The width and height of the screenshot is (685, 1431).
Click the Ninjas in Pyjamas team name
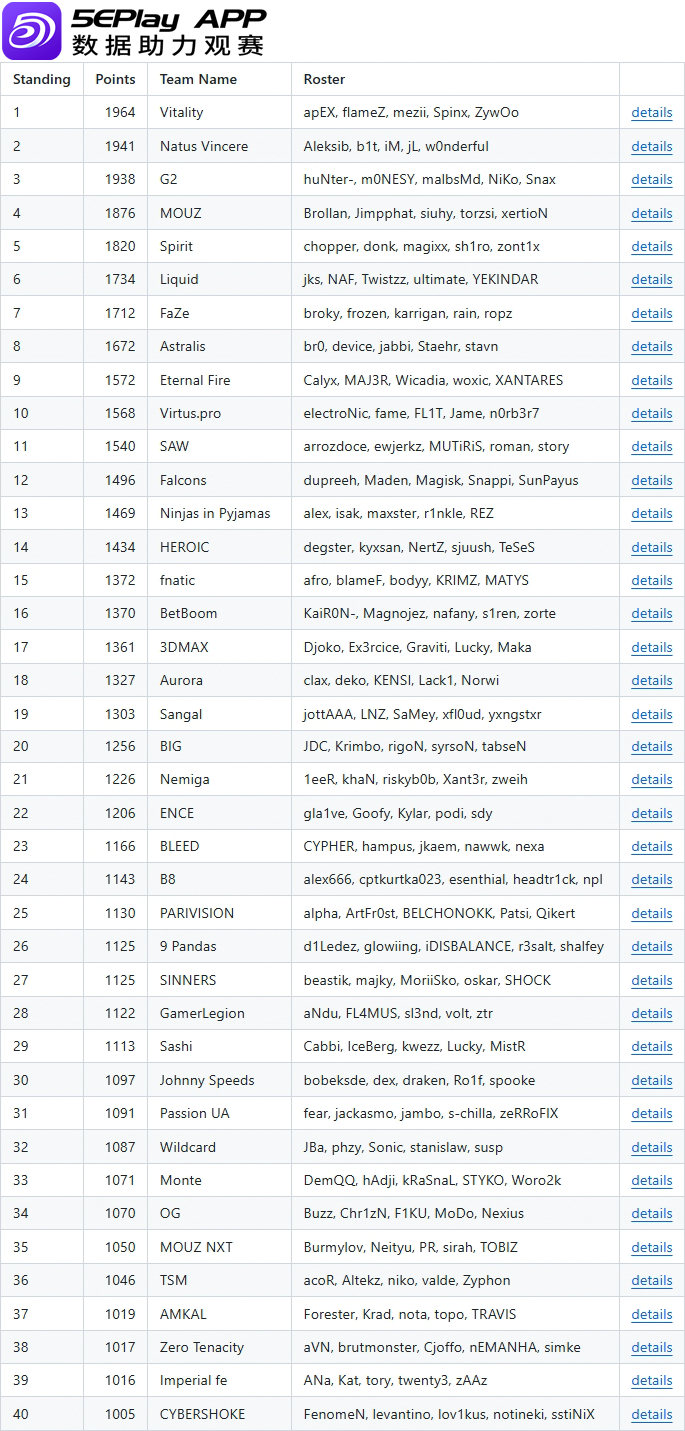click(215, 513)
